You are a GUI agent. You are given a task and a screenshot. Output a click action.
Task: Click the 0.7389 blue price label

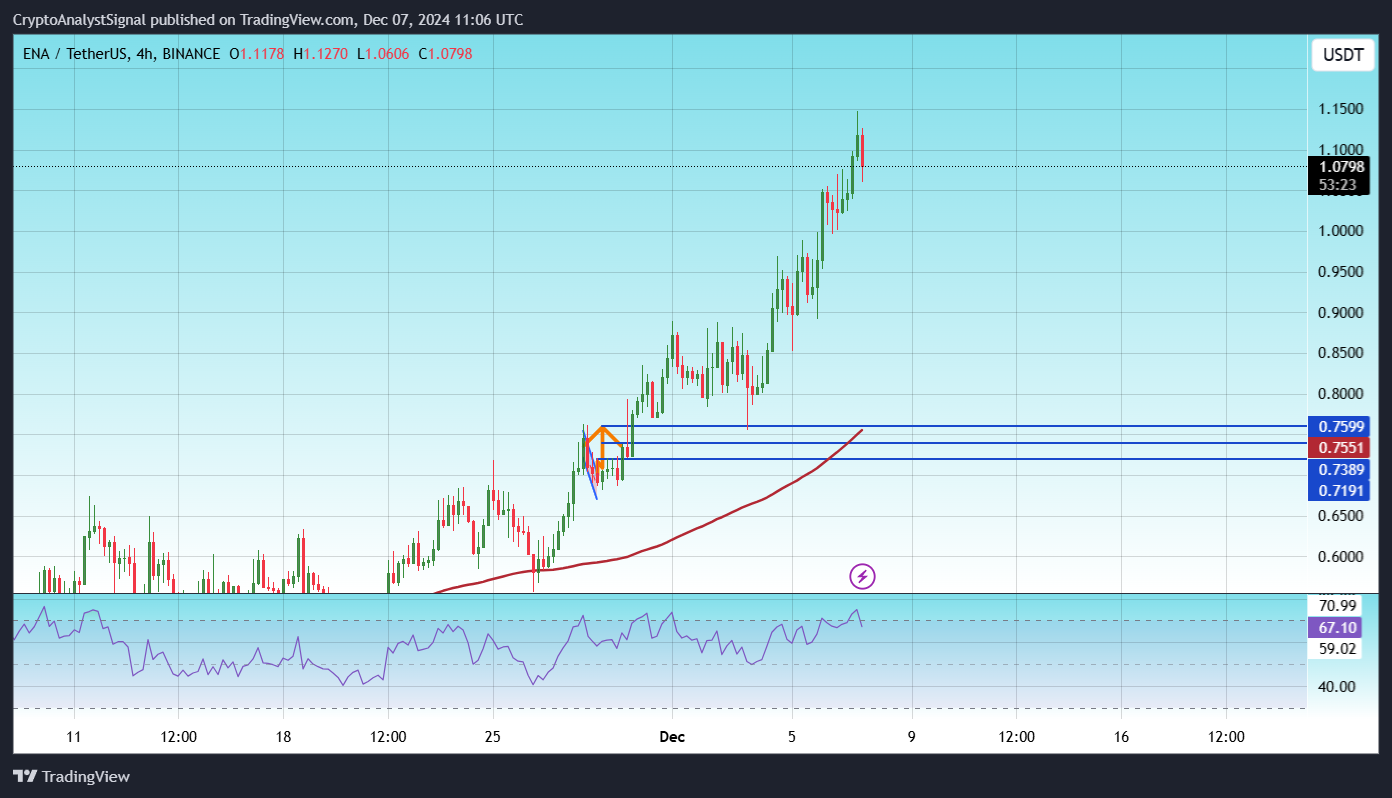[1341, 469]
